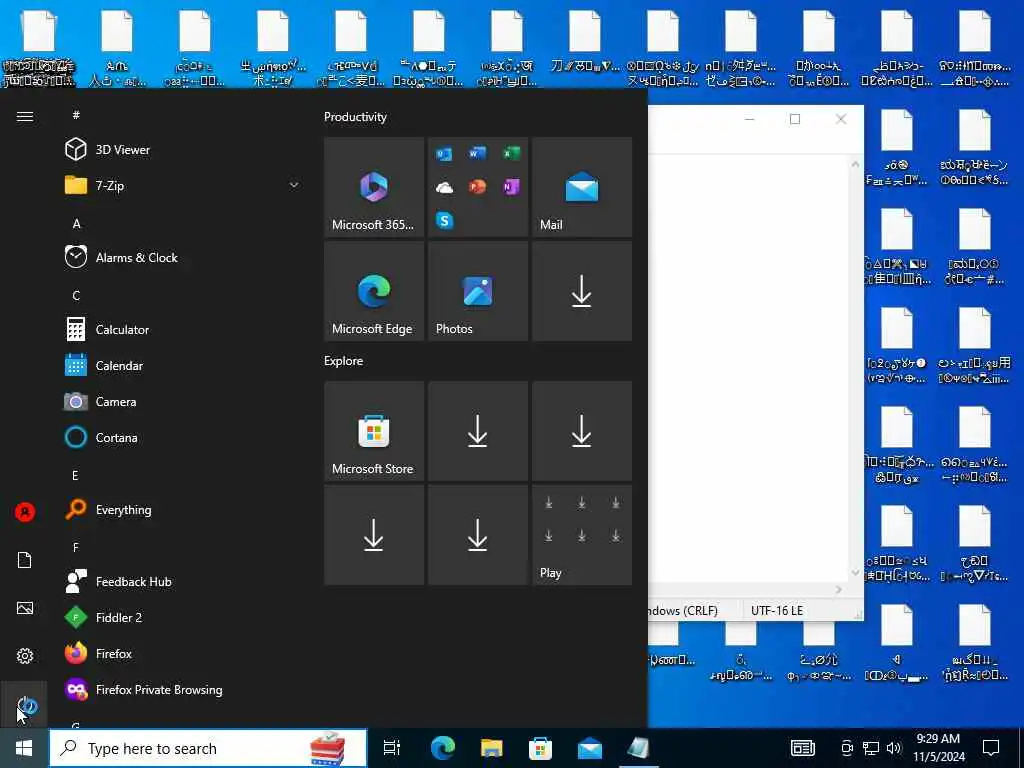The height and width of the screenshot is (768, 1024).
Task: Switch to Notepad on the taskbar
Action: pos(638,748)
